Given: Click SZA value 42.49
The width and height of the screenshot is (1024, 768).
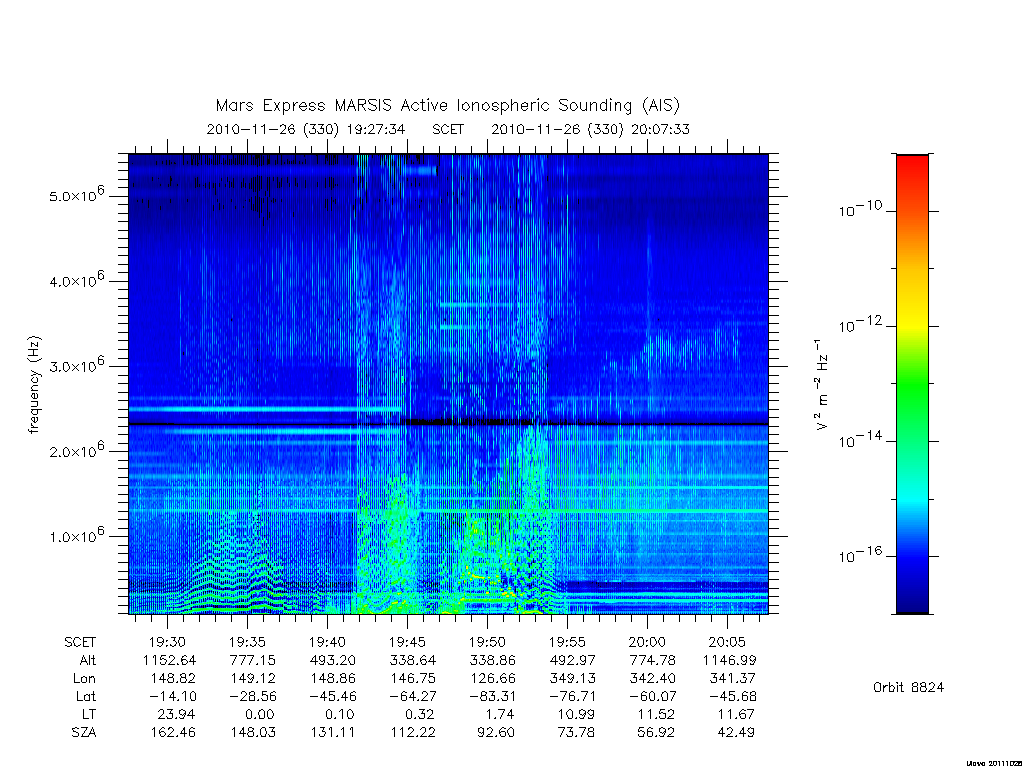Looking at the screenshot, I should point(736,733).
